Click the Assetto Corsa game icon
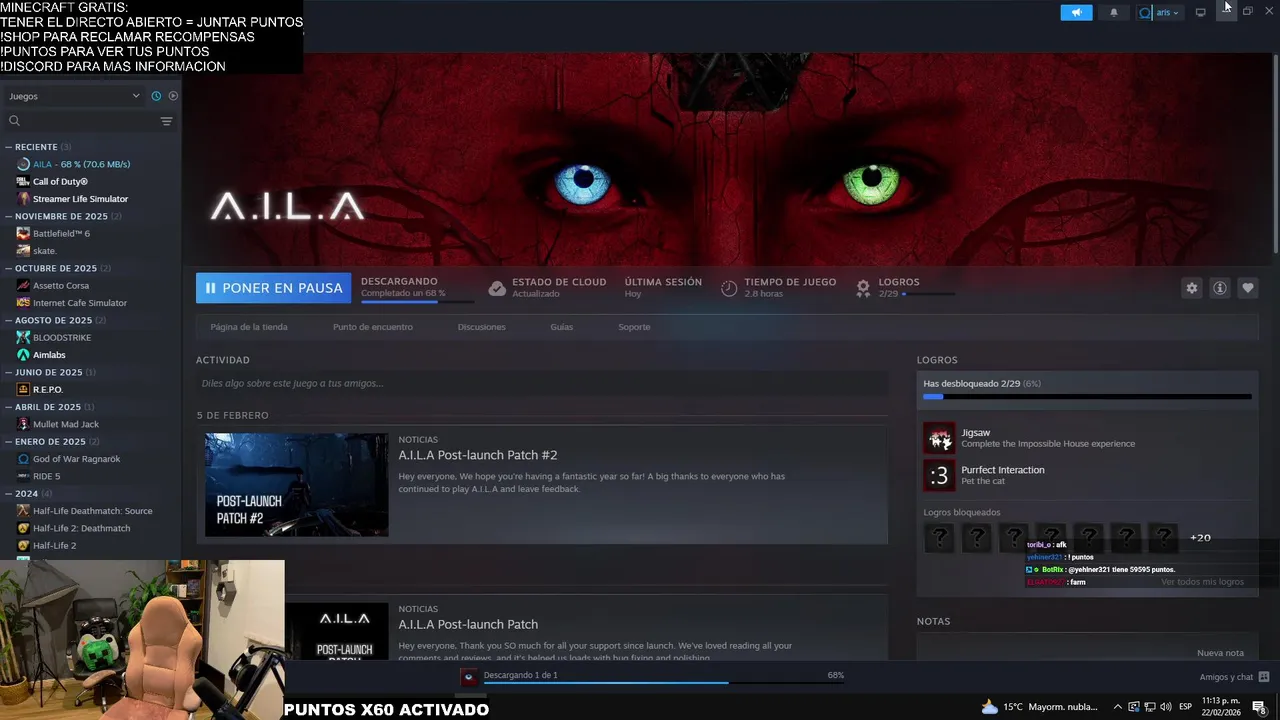The height and width of the screenshot is (720, 1280). (23, 285)
